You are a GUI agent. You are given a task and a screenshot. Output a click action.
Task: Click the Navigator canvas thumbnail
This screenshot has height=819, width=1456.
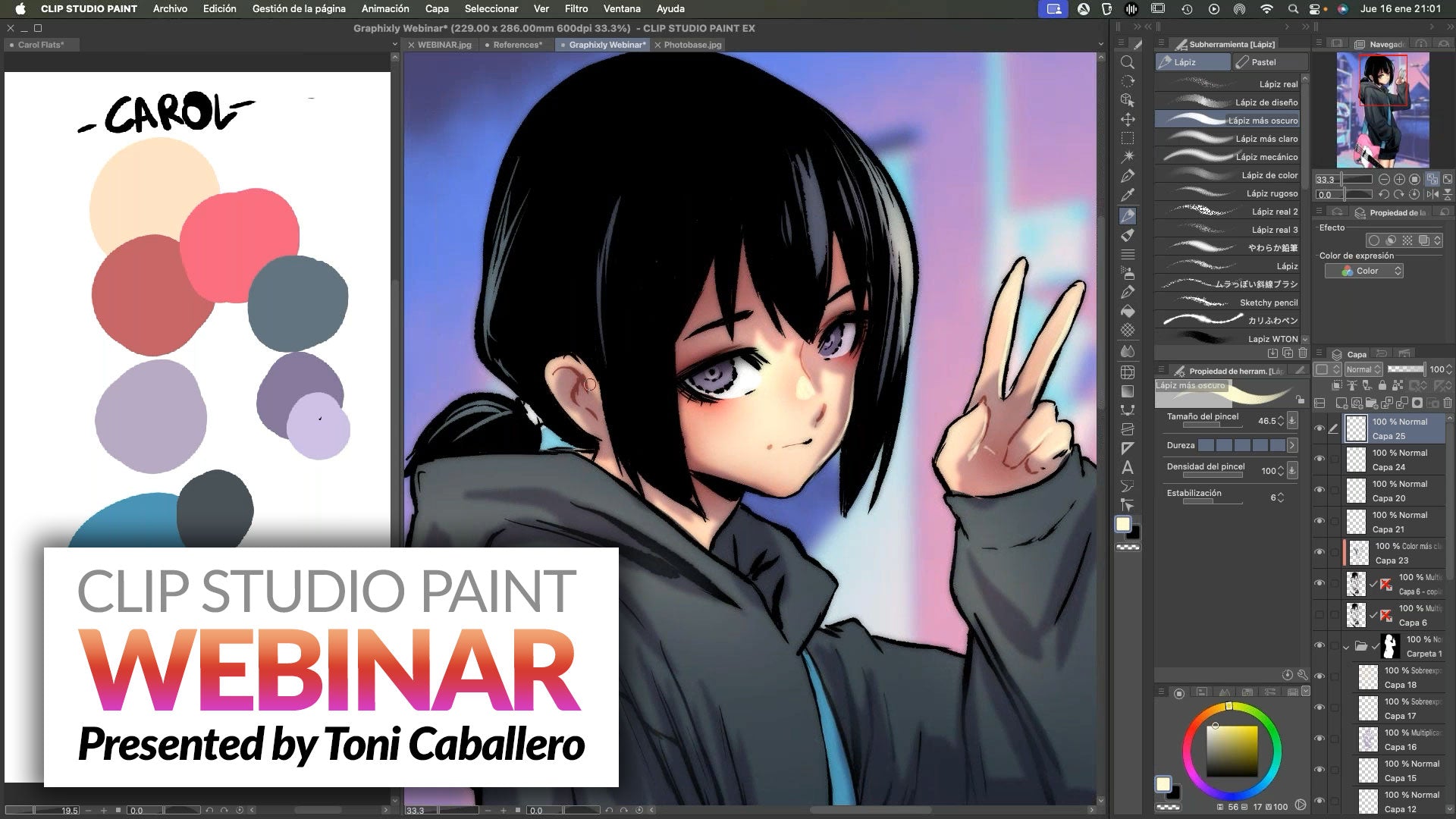1382,110
